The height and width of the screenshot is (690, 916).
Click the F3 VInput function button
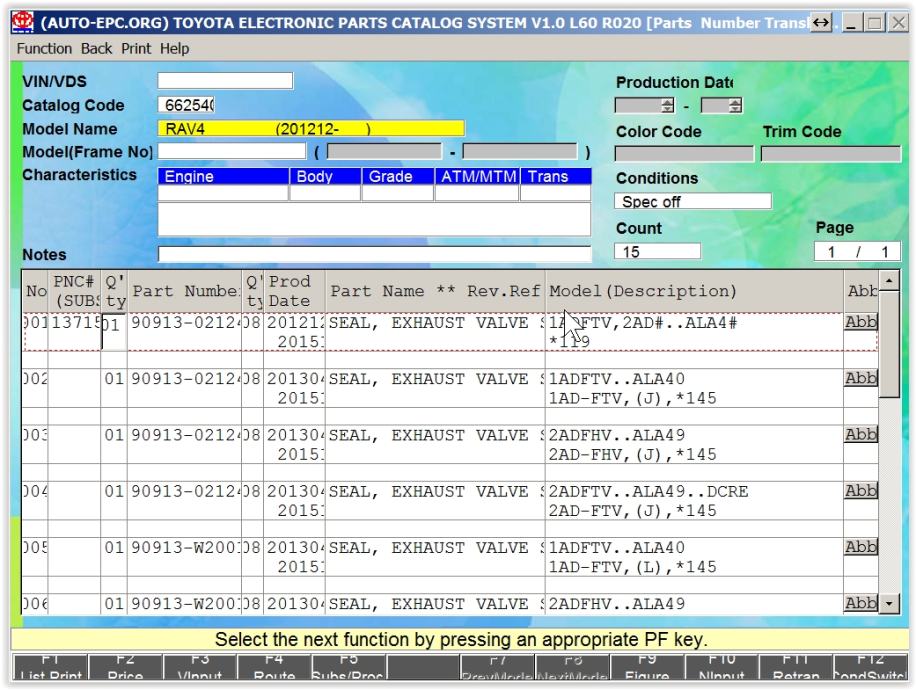(200, 667)
